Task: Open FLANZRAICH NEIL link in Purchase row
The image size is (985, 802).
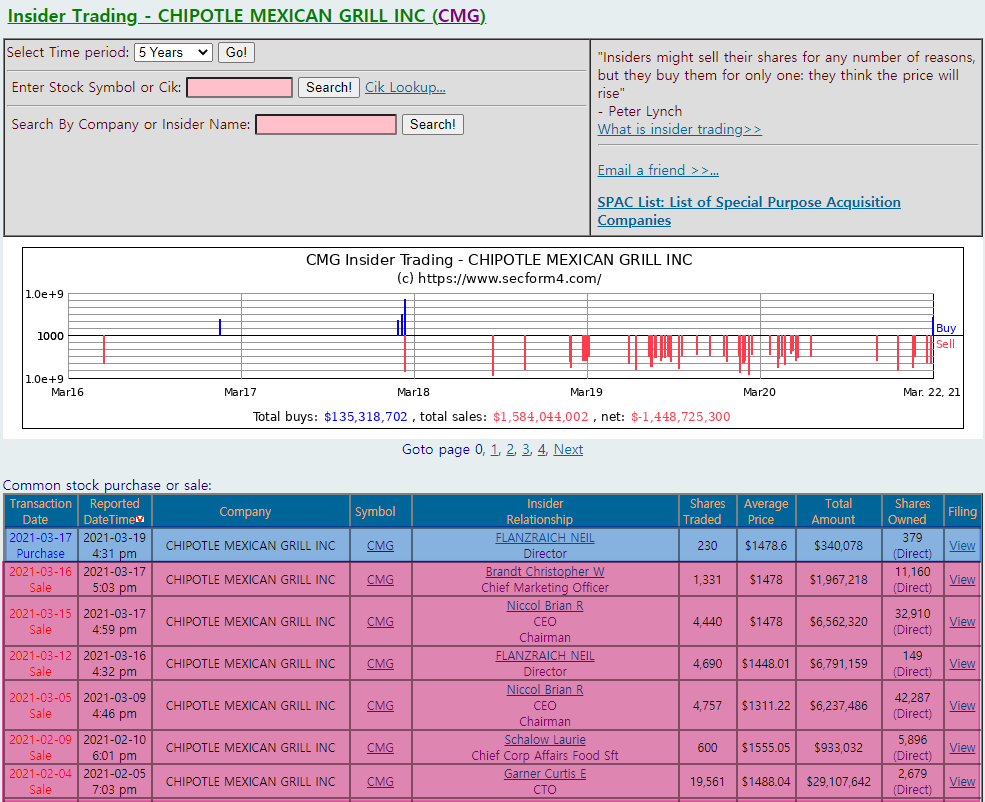Action: (545, 538)
